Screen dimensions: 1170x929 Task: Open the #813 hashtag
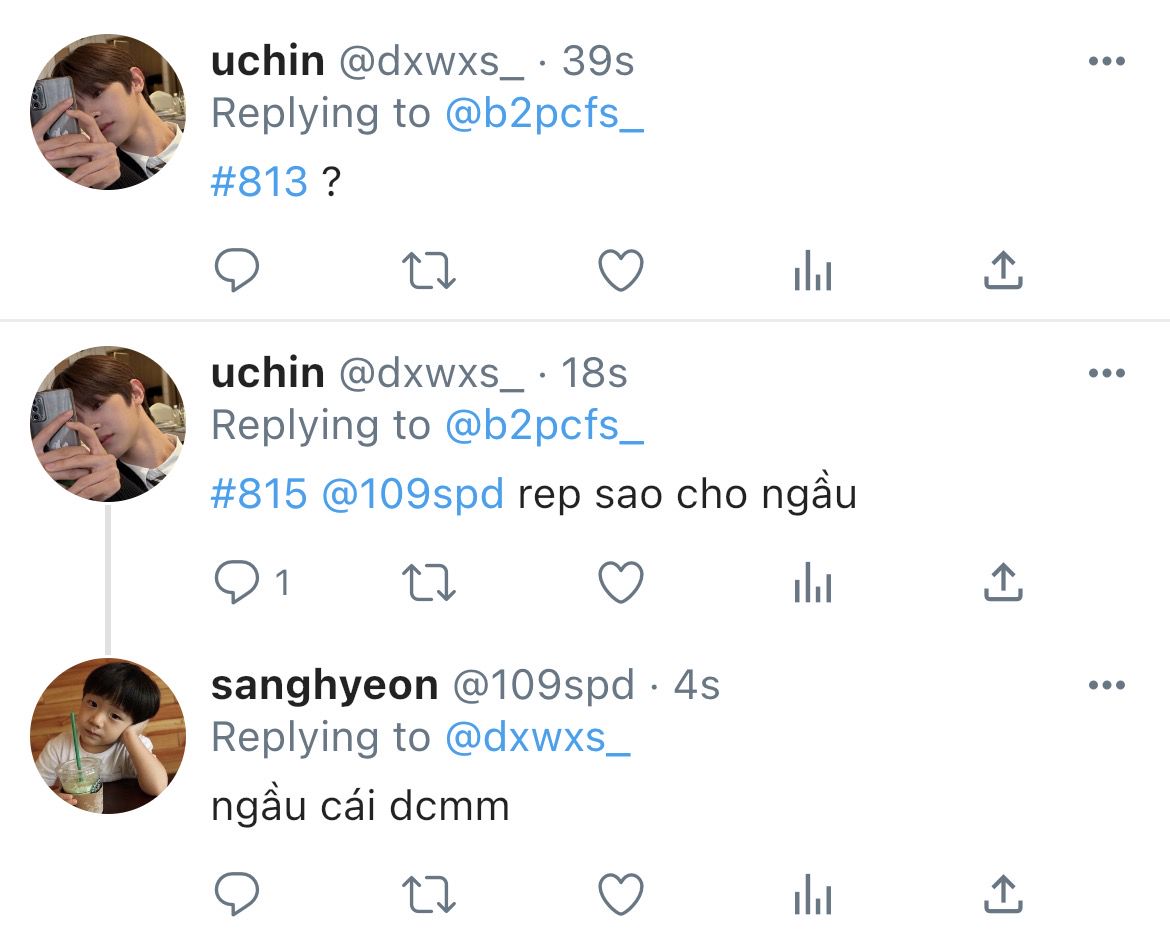[x=259, y=183]
